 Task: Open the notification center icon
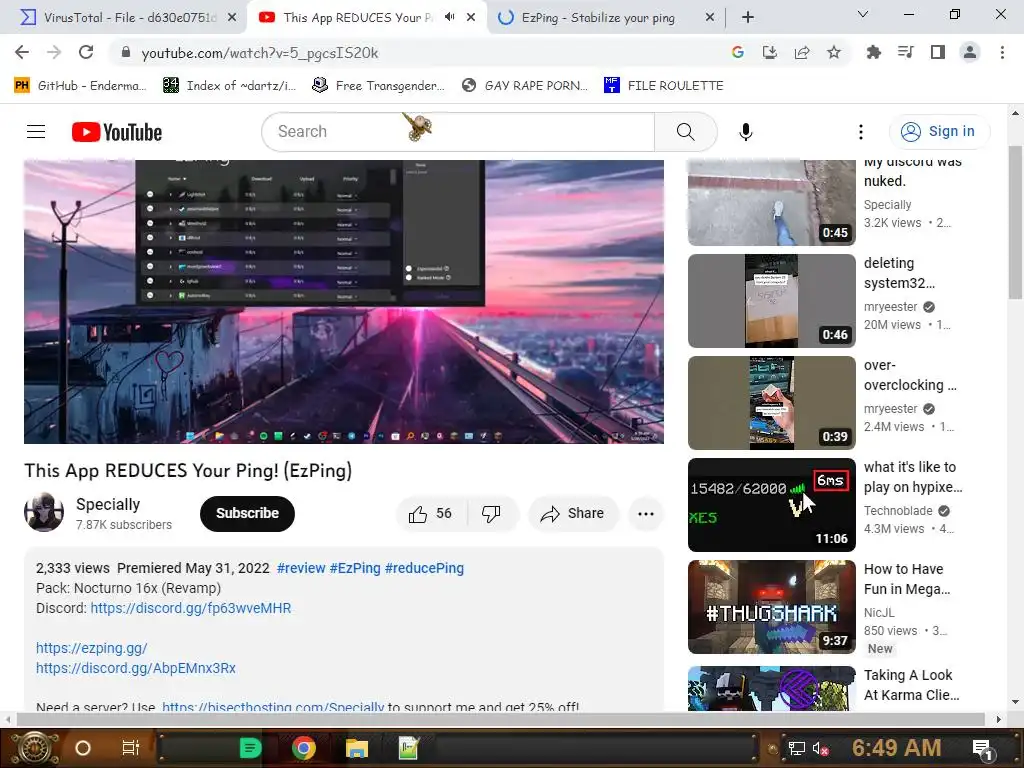(983, 748)
